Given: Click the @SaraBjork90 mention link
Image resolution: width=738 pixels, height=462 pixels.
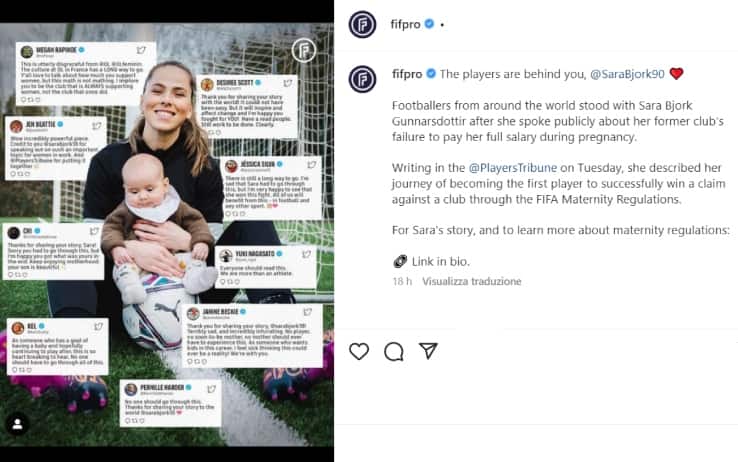Looking at the screenshot, I should (627, 74).
